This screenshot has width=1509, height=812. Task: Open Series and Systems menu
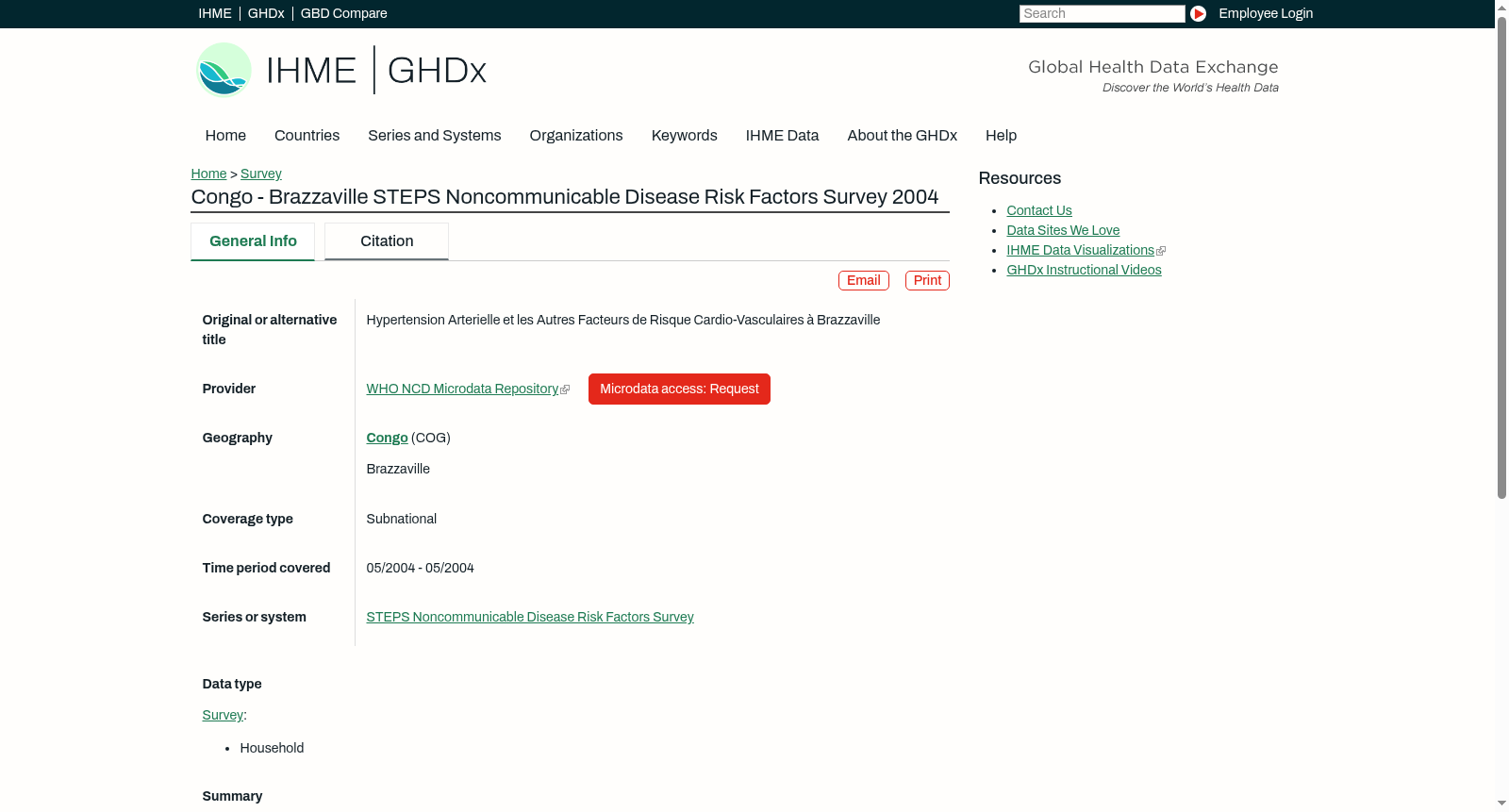[x=435, y=136]
